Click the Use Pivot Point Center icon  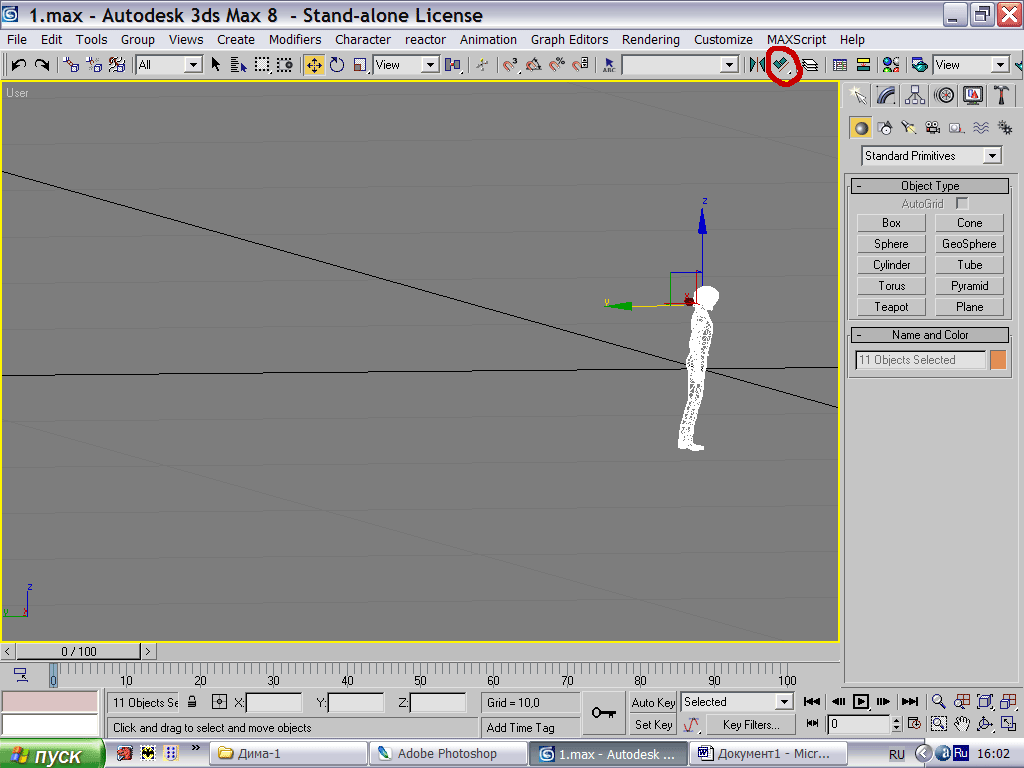[453, 65]
